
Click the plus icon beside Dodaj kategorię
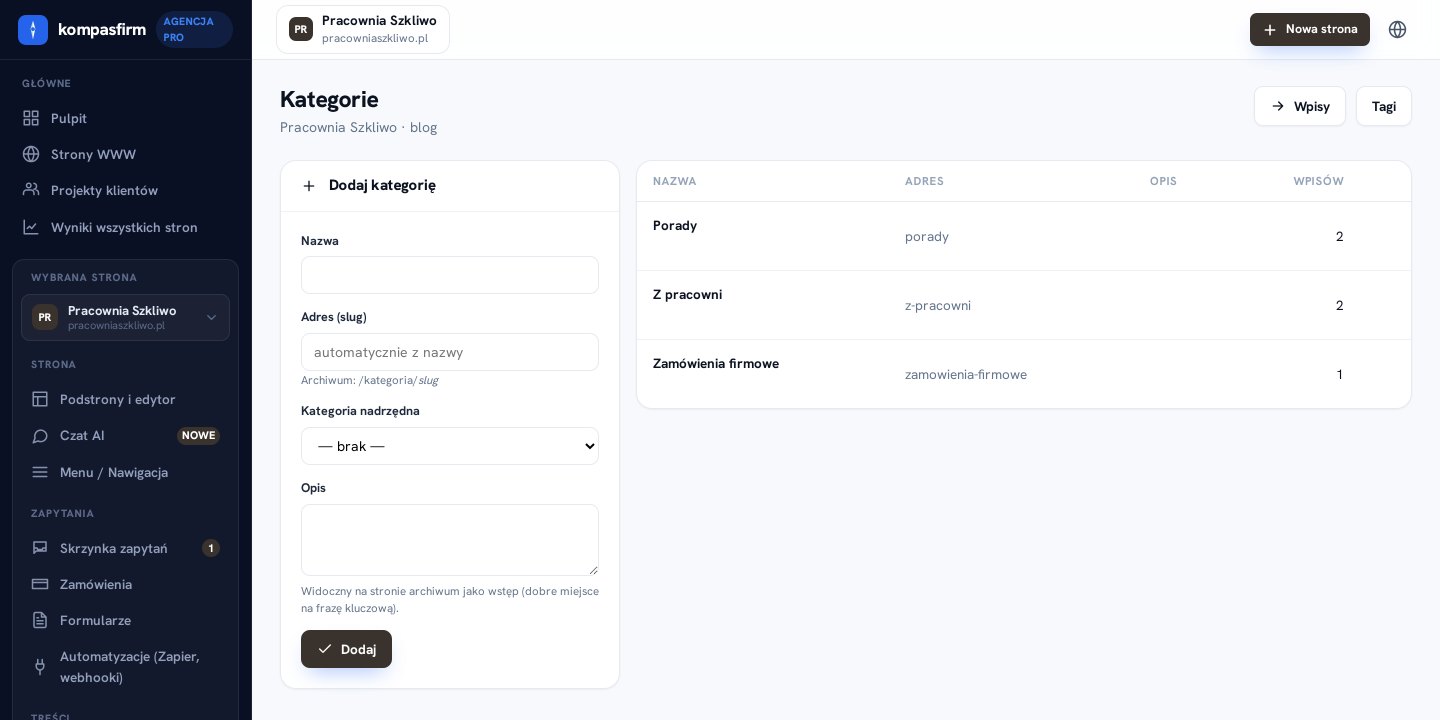(x=309, y=186)
